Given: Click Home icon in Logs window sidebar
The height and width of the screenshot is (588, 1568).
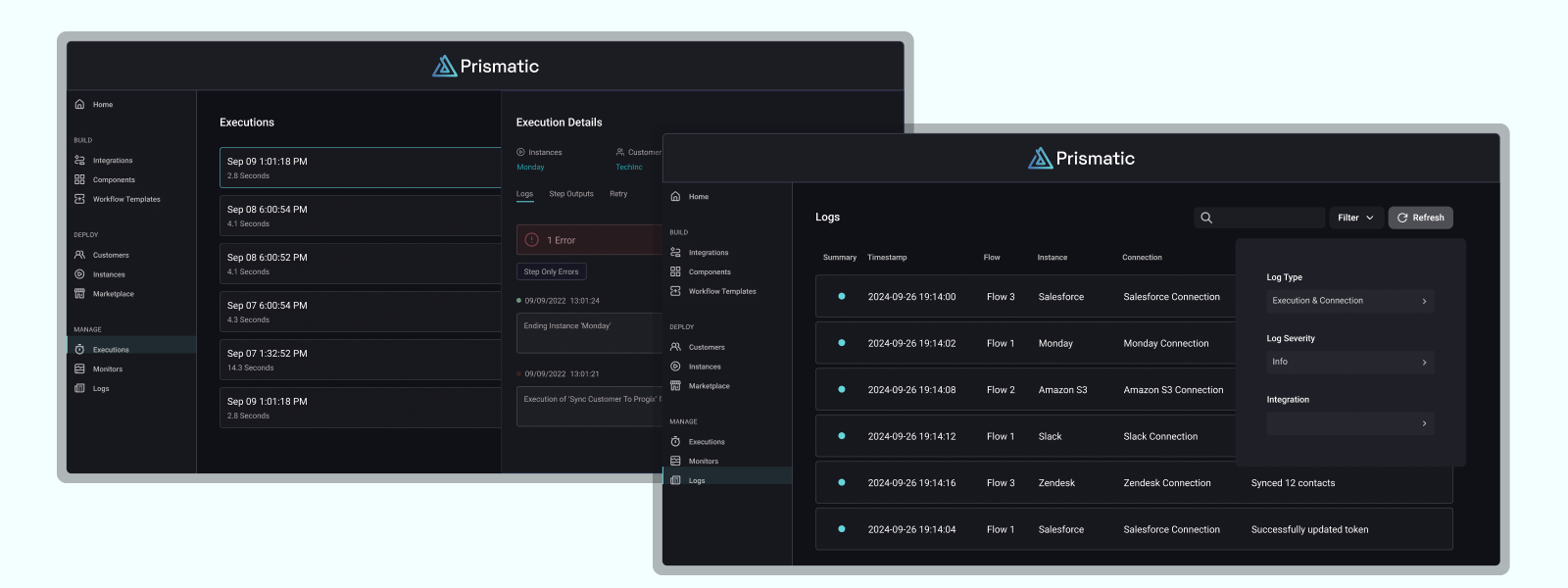Looking at the screenshot, I should pos(675,196).
